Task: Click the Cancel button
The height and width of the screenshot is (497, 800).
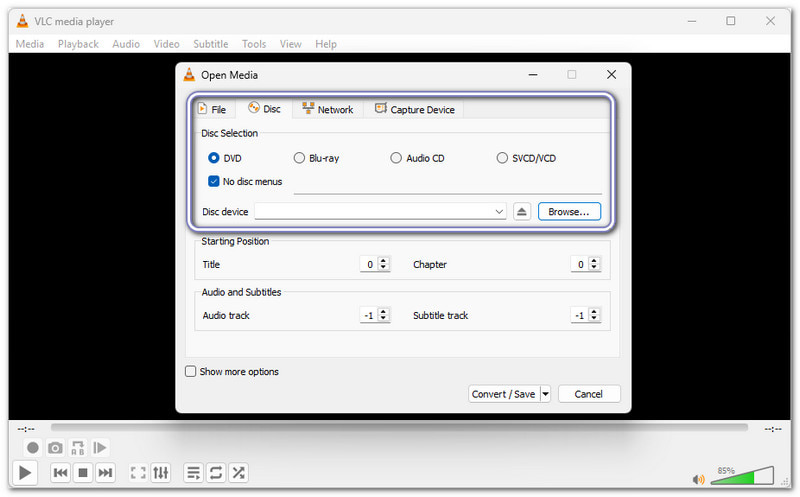Action: 589,394
